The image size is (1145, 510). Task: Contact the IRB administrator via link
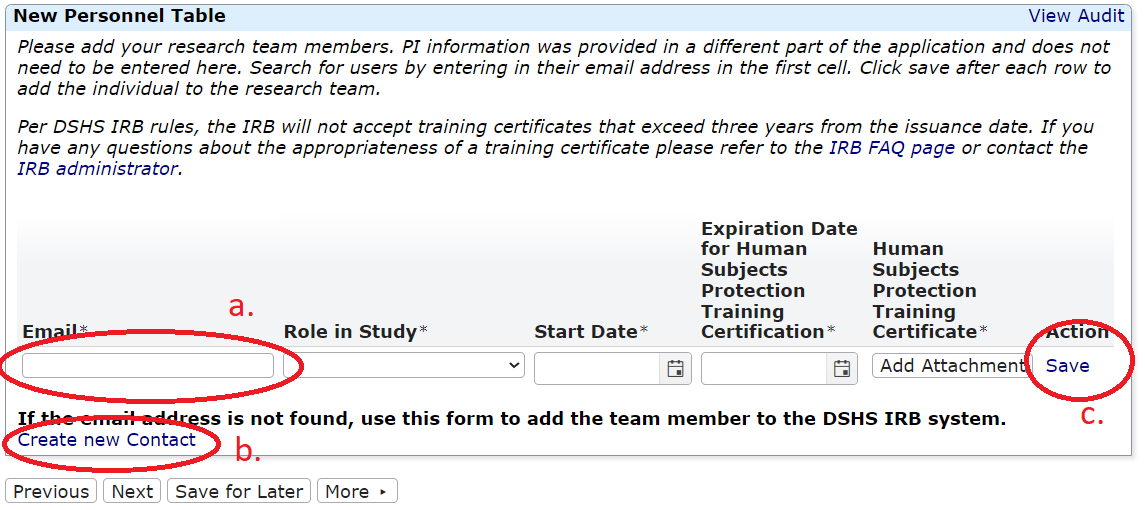pos(97,169)
